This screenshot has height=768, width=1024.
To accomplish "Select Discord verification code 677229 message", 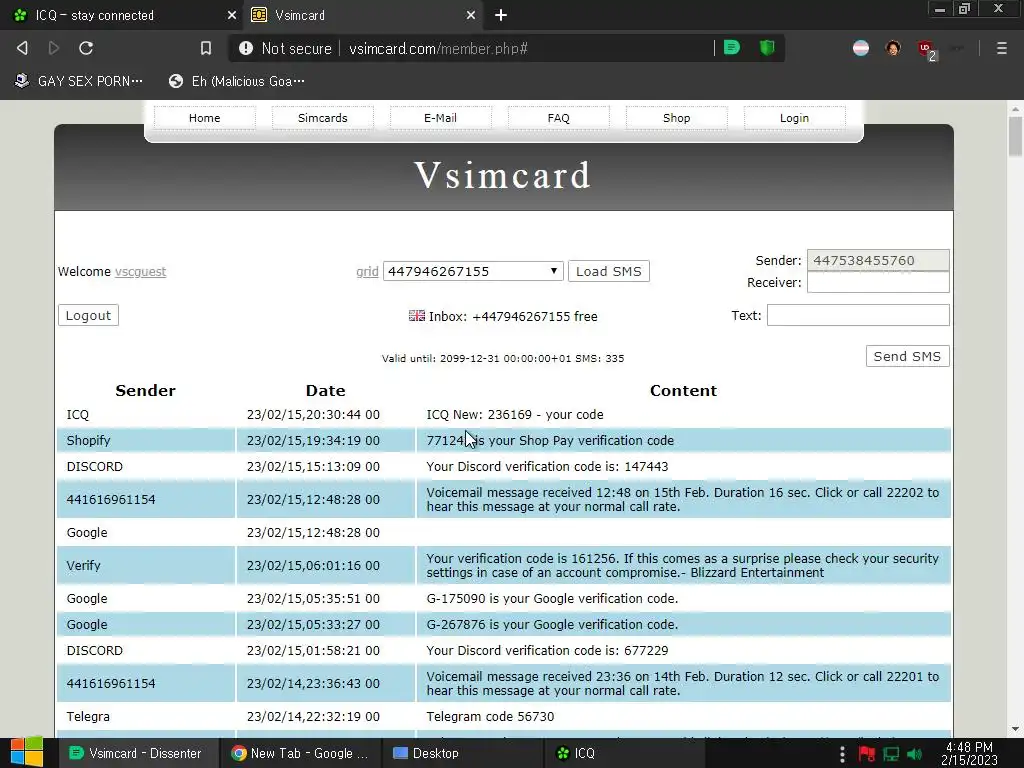I will click(547, 650).
